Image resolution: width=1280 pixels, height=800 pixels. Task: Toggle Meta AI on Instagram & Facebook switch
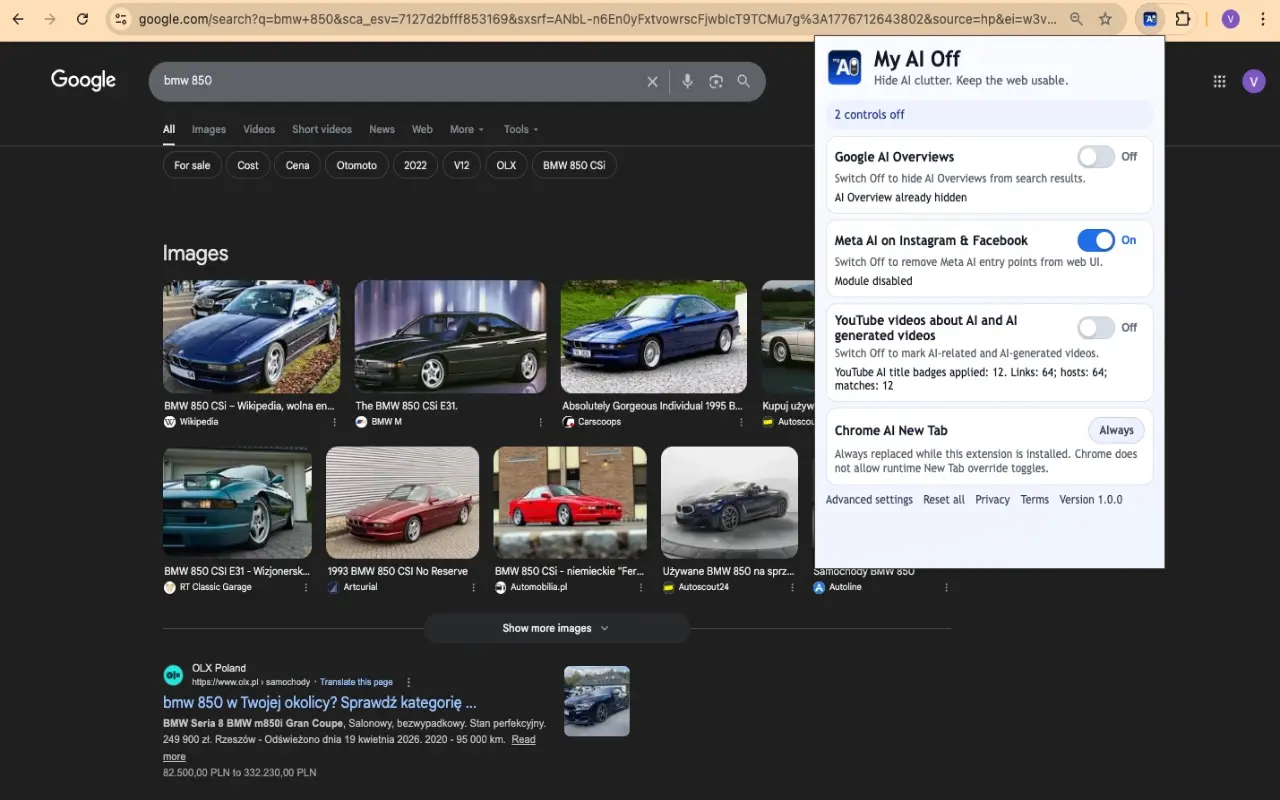[1096, 240]
